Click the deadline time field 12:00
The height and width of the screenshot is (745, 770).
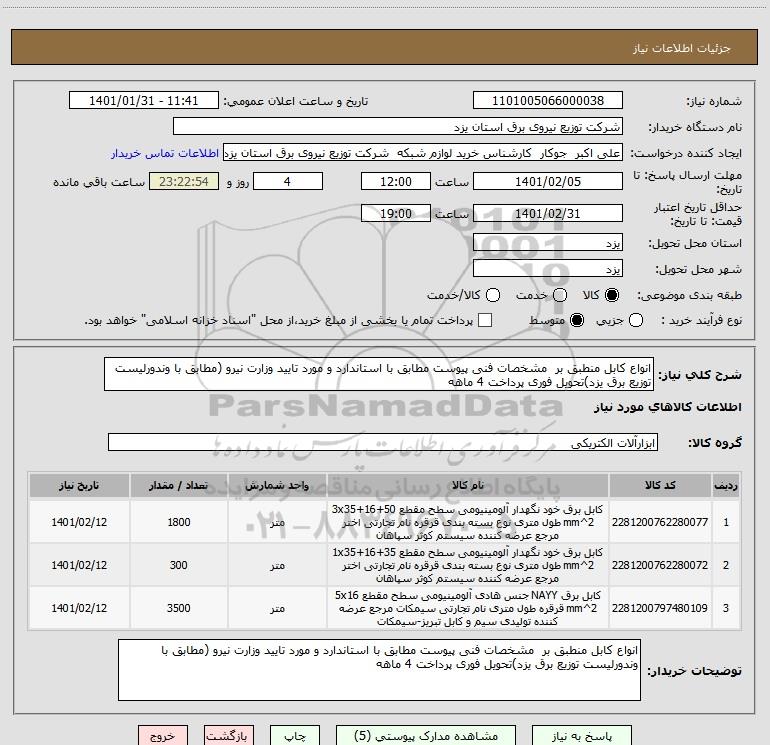pyautogui.click(x=396, y=182)
